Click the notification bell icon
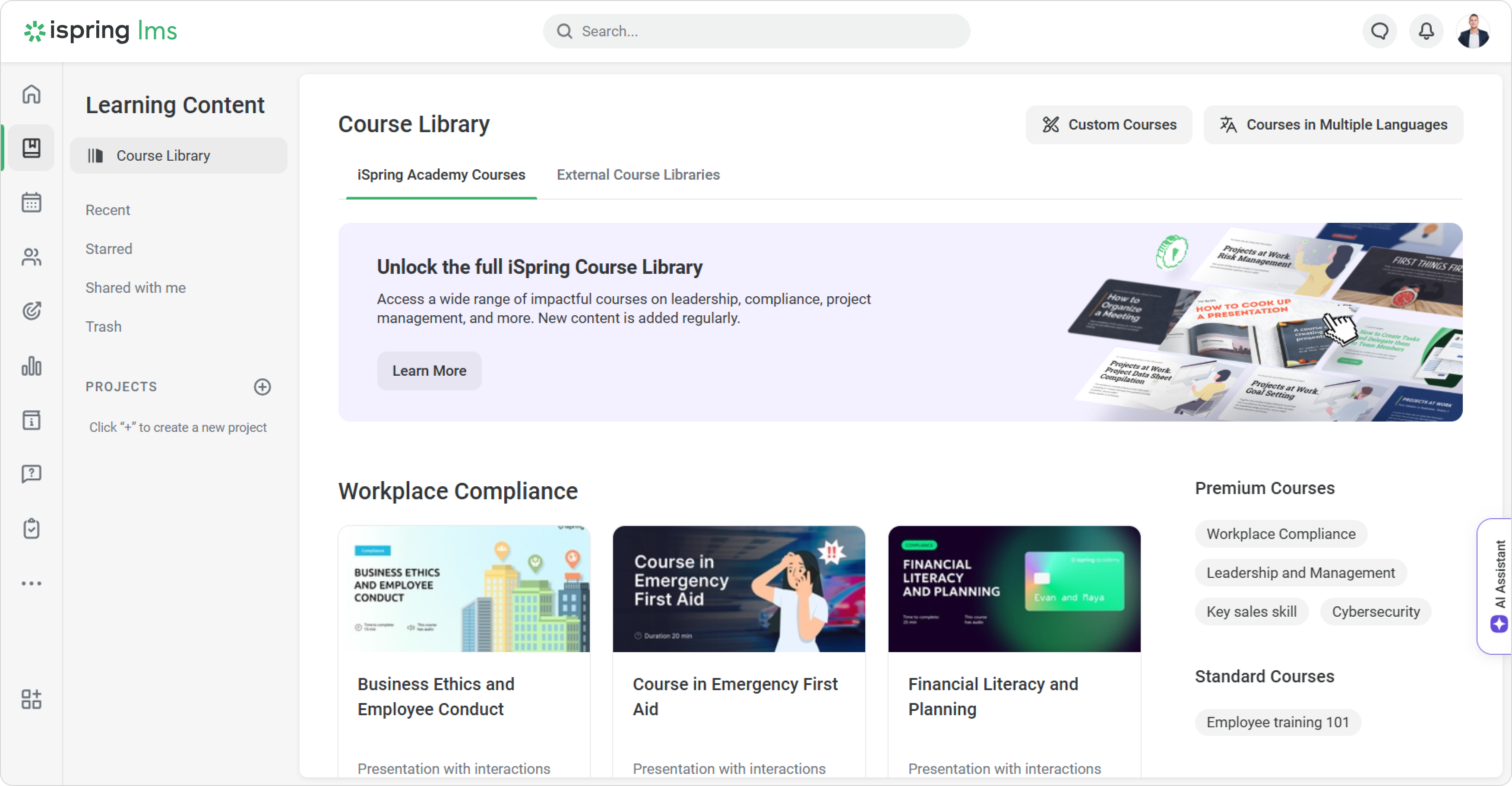 pyautogui.click(x=1426, y=31)
